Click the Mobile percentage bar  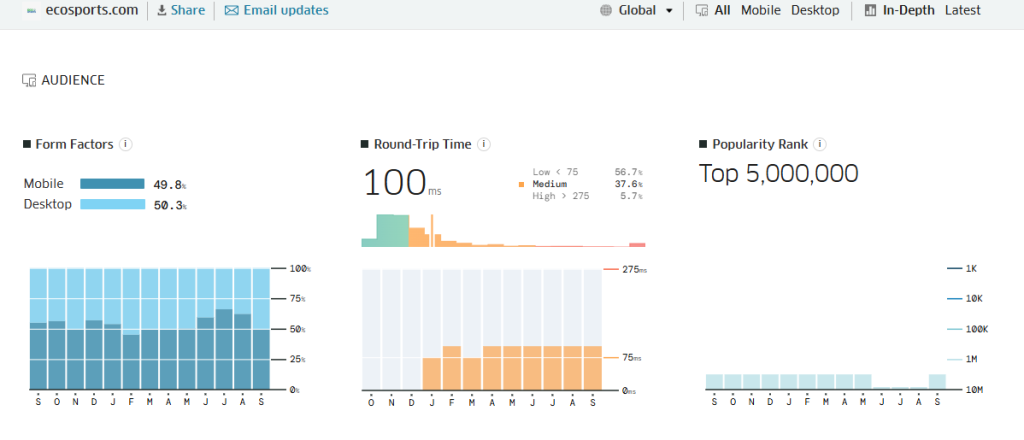[x=112, y=184]
